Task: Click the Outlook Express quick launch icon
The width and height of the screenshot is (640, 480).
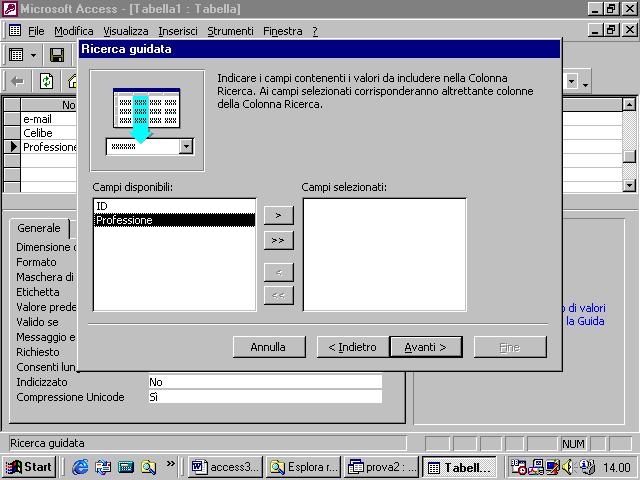Action: click(103, 467)
